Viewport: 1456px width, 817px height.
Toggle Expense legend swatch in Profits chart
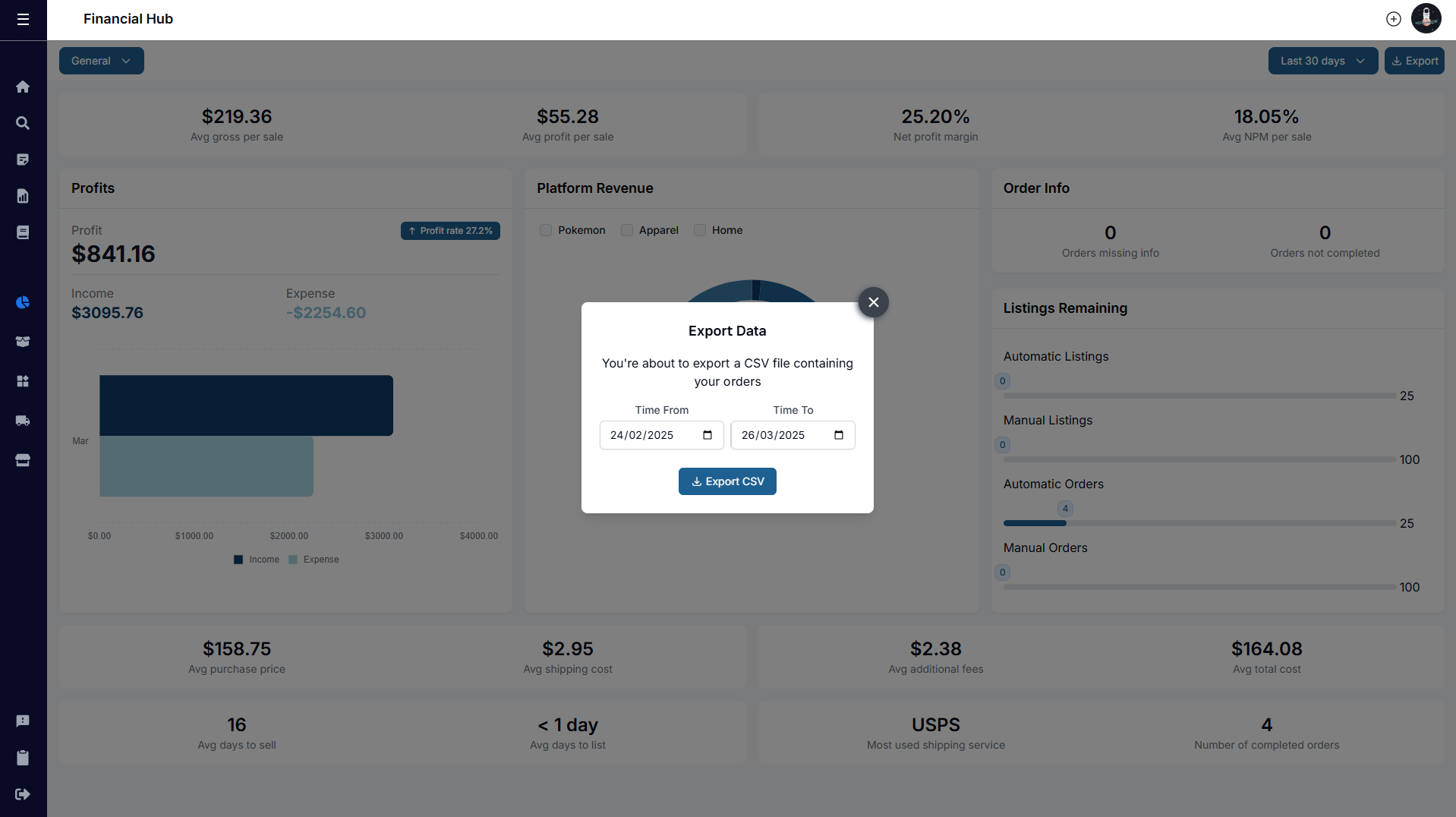pos(293,560)
